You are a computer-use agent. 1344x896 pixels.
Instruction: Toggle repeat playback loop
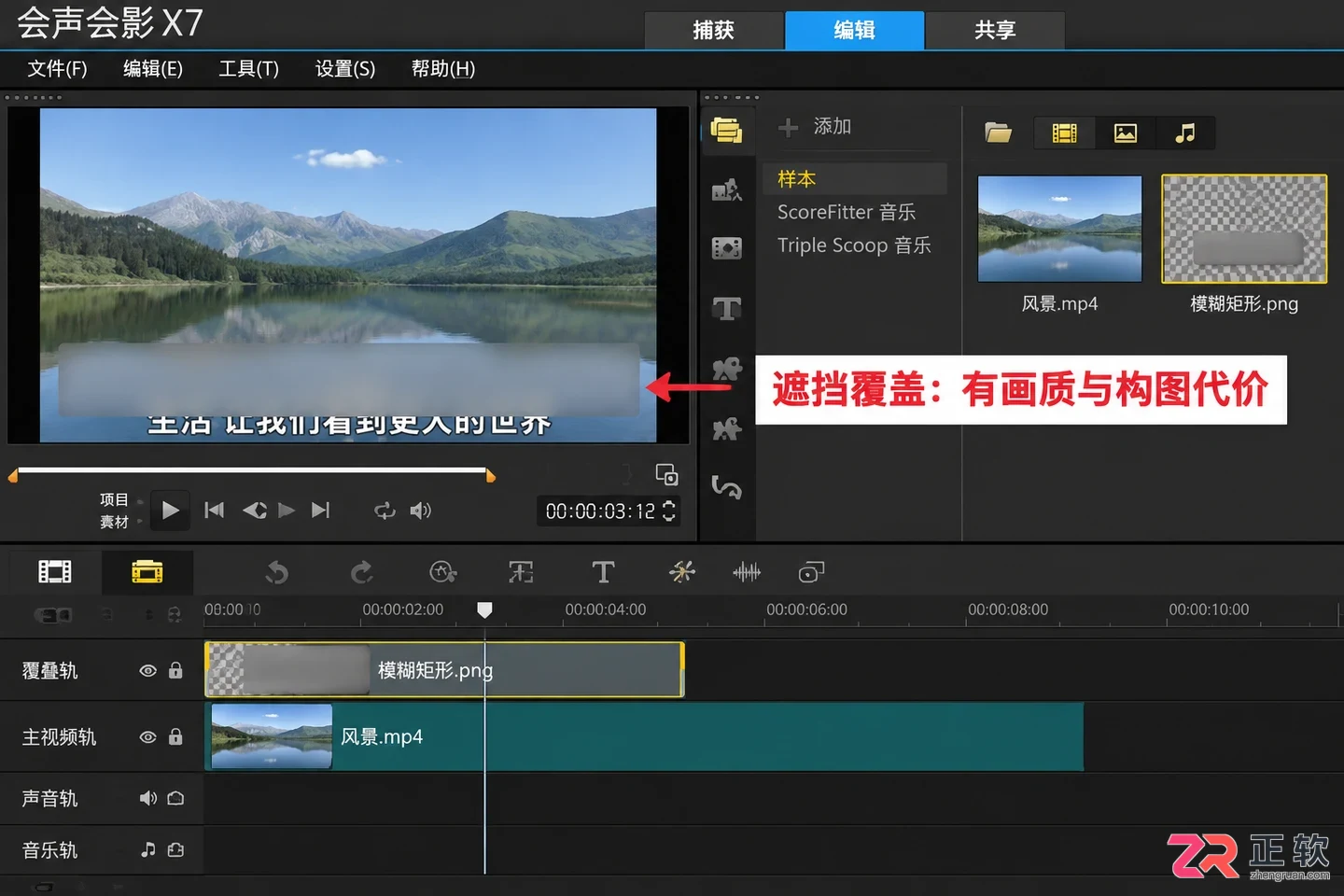coord(385,511)
